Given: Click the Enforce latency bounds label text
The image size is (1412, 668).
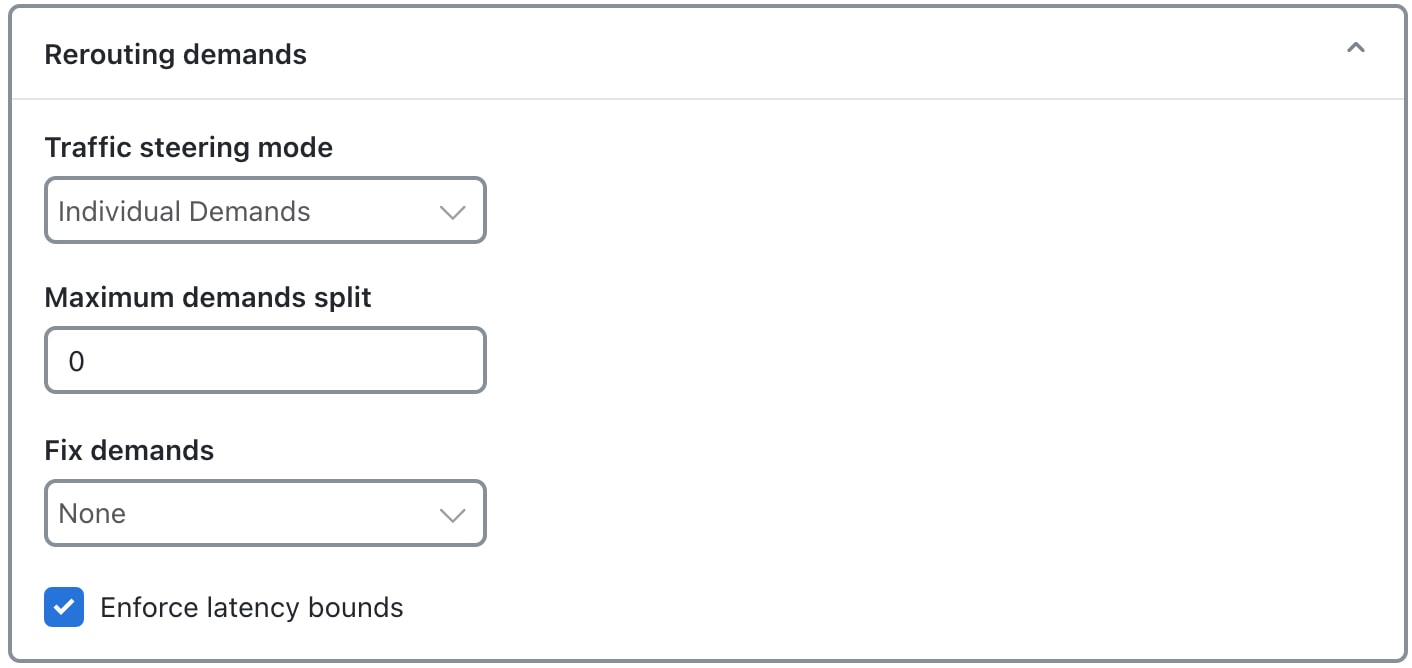Looking at the screenshot, I should pyautogui.click(x=252, y=608).
